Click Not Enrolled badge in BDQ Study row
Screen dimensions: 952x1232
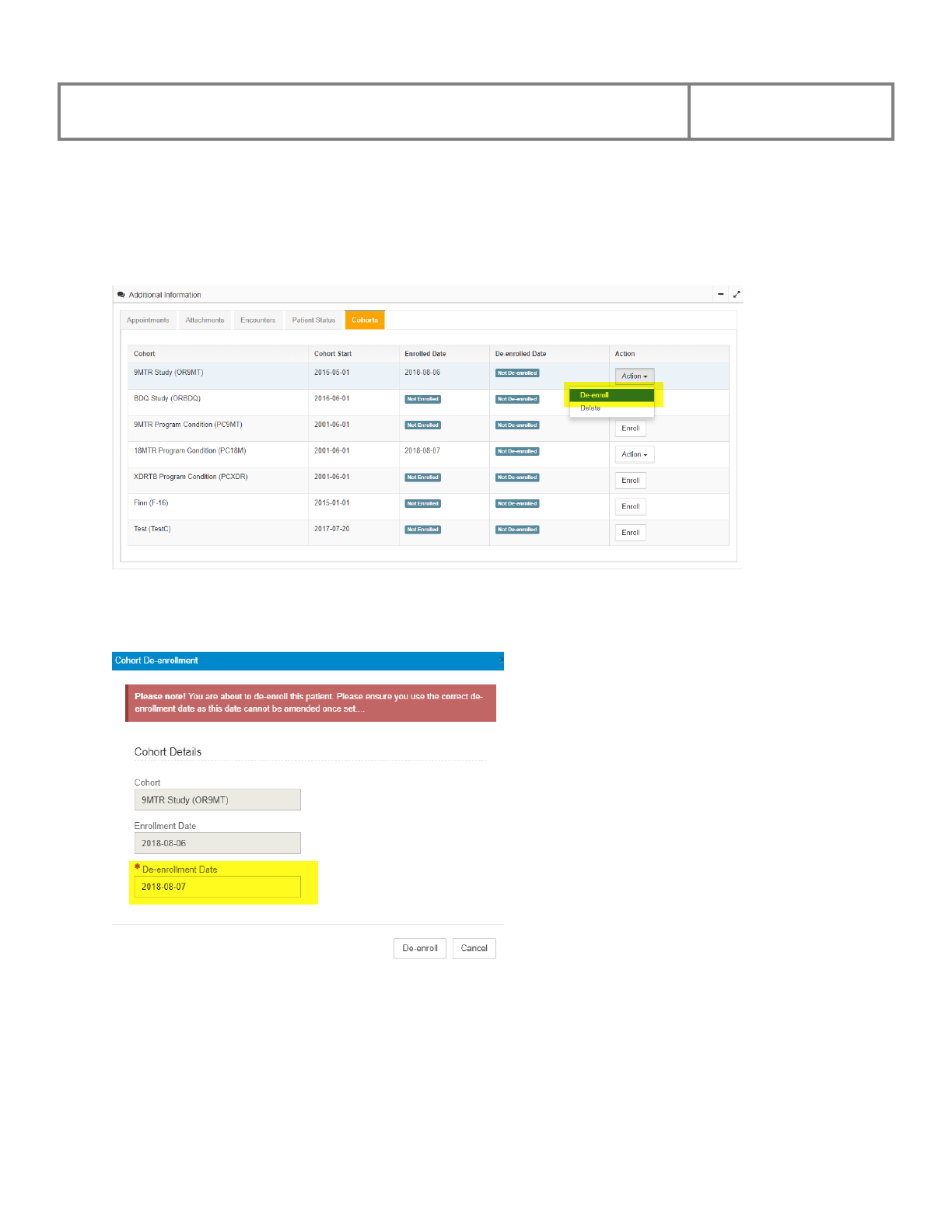click(423, 399)
